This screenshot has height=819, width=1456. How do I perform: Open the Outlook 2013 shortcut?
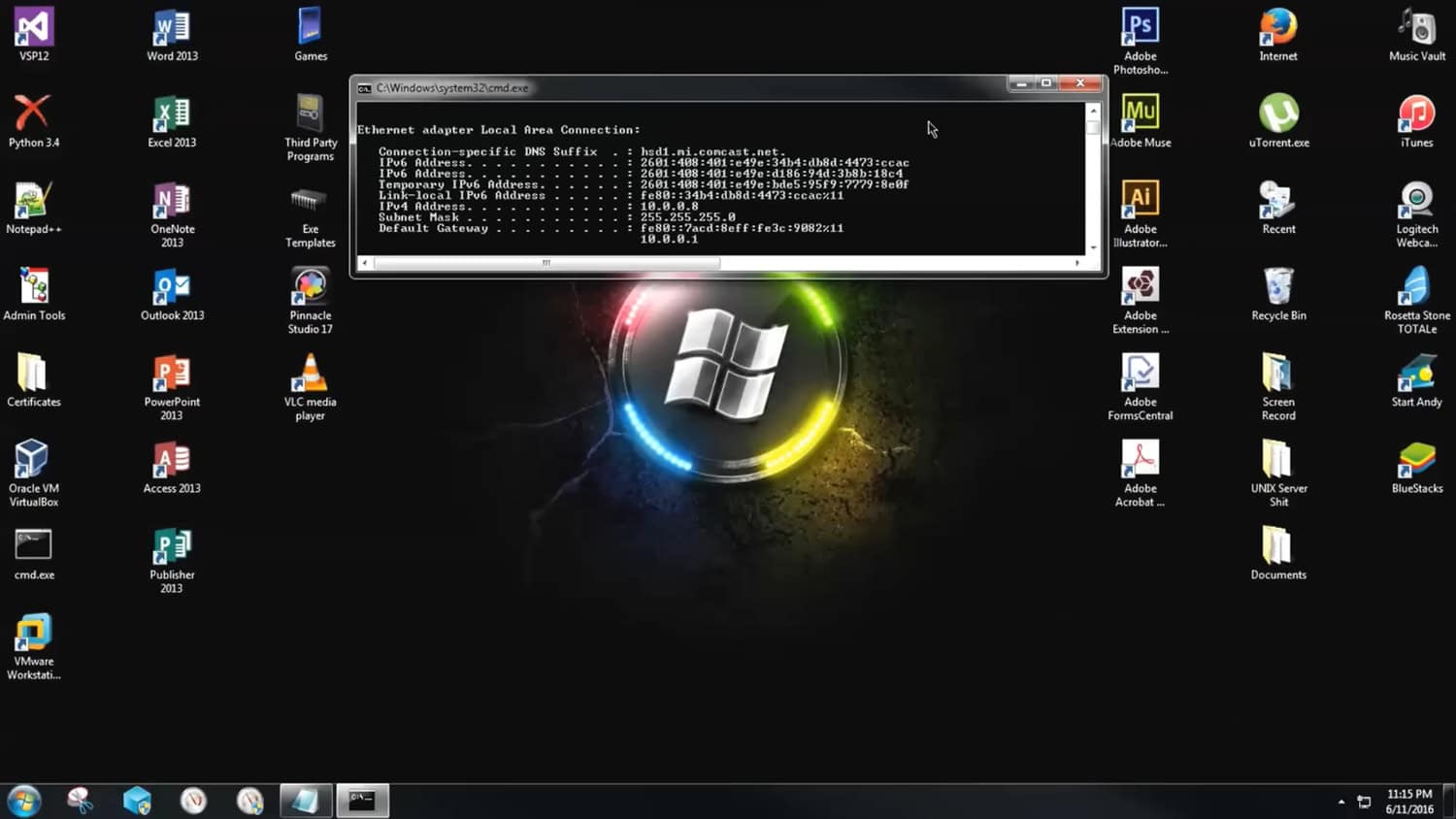point(172,294)
